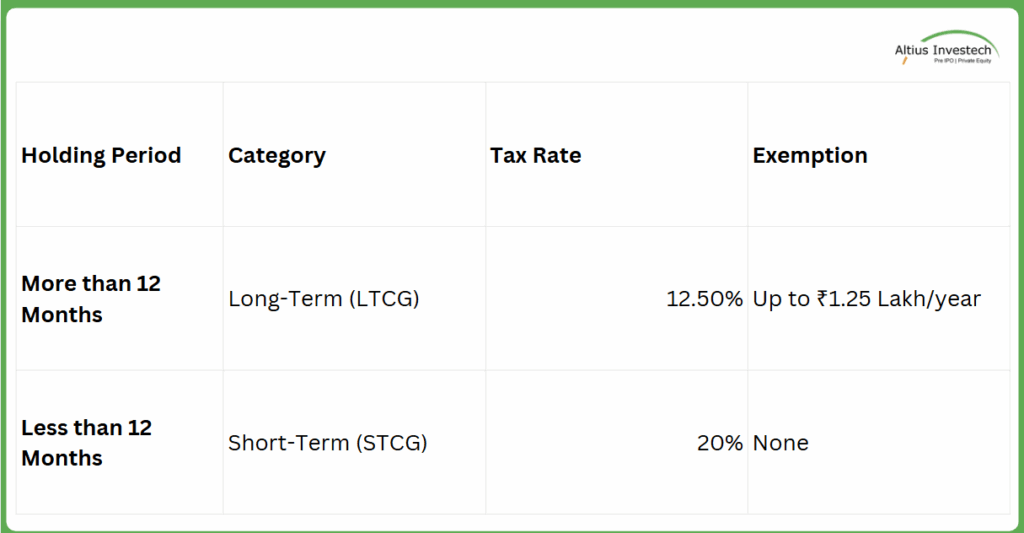Select the Holding Period column header
Viewport: 1024px width, 533px height.
click(101, 155)
